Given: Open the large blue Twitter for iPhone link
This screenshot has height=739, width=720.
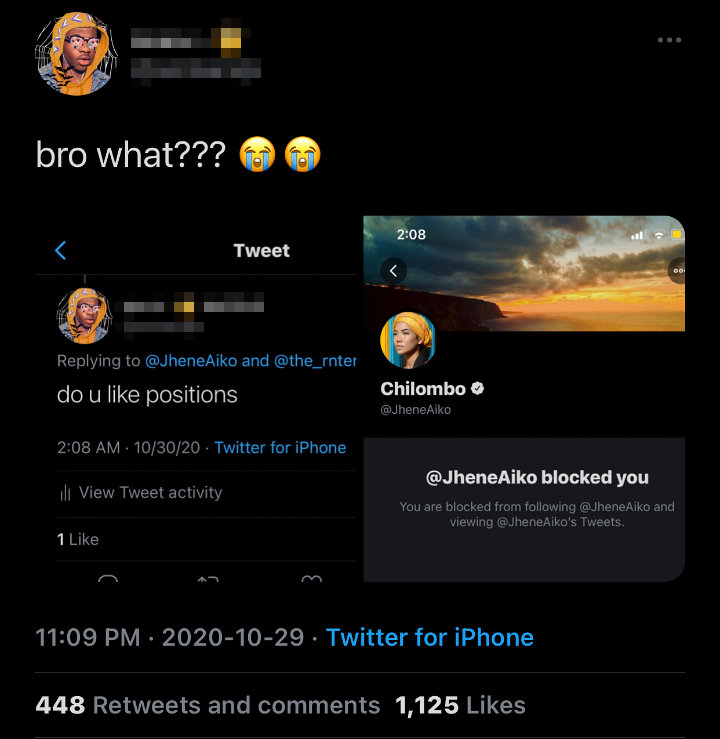Looking at the screenshot, I should [429, 637].
